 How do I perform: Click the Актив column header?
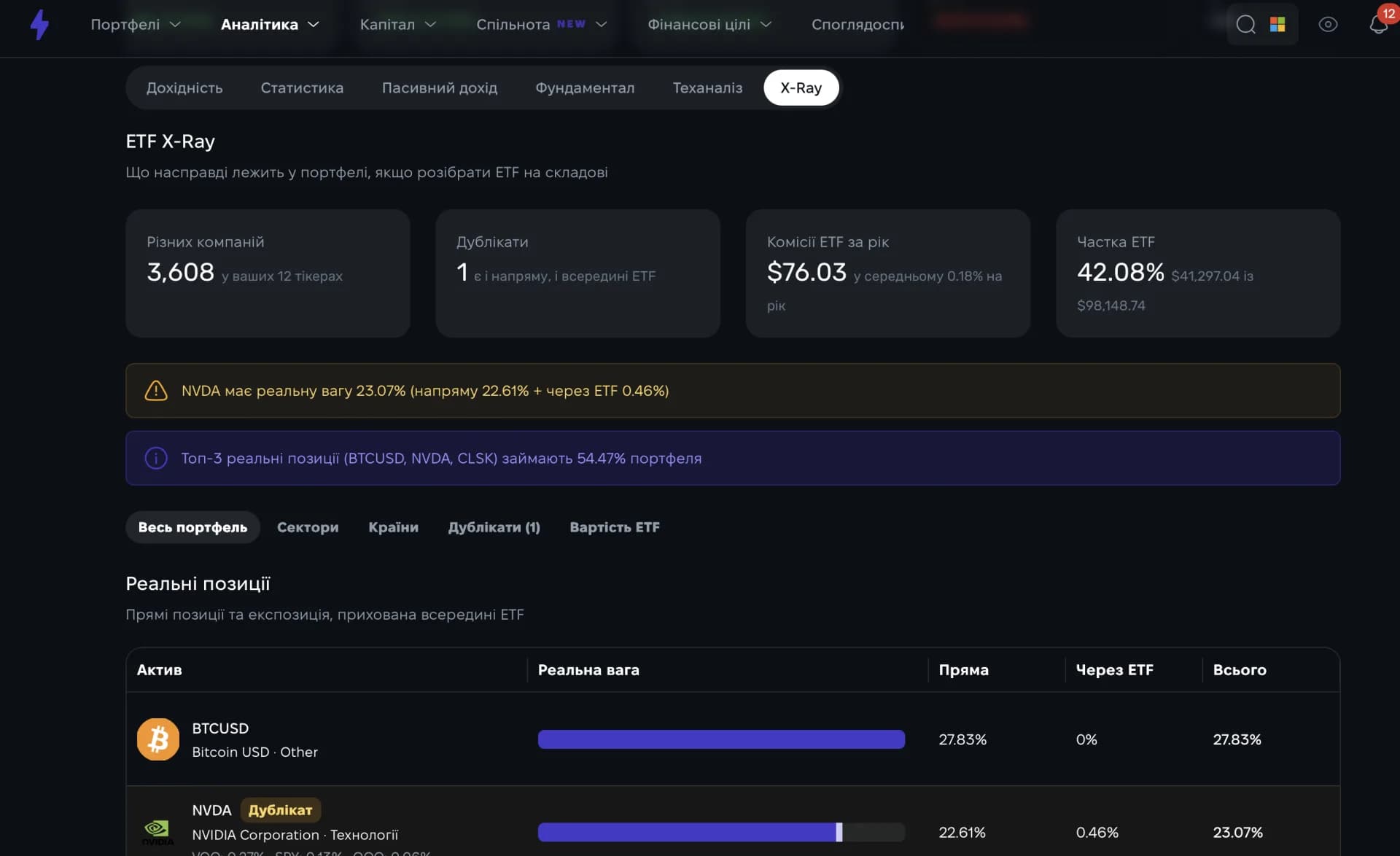click(x=160, y=670)
